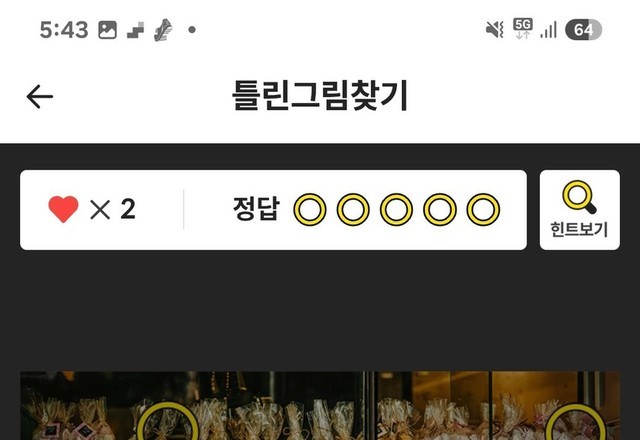
Task: Select the fourth yellow 정답 circle
Action: 440,209
